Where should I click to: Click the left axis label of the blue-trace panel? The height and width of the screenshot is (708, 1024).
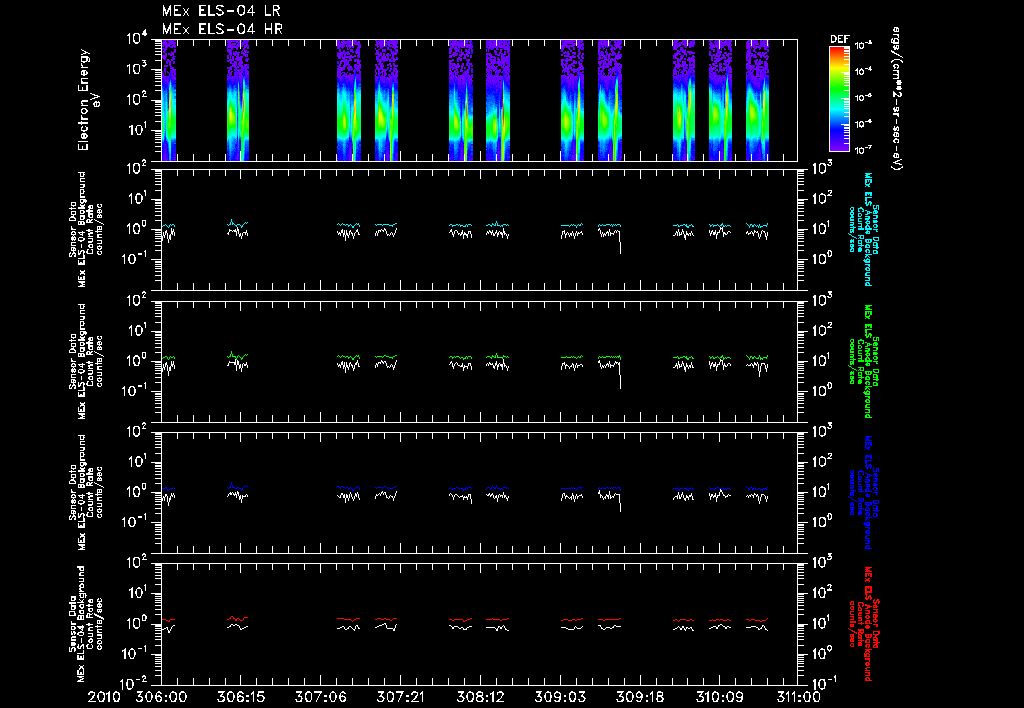(x=86, y=492)
